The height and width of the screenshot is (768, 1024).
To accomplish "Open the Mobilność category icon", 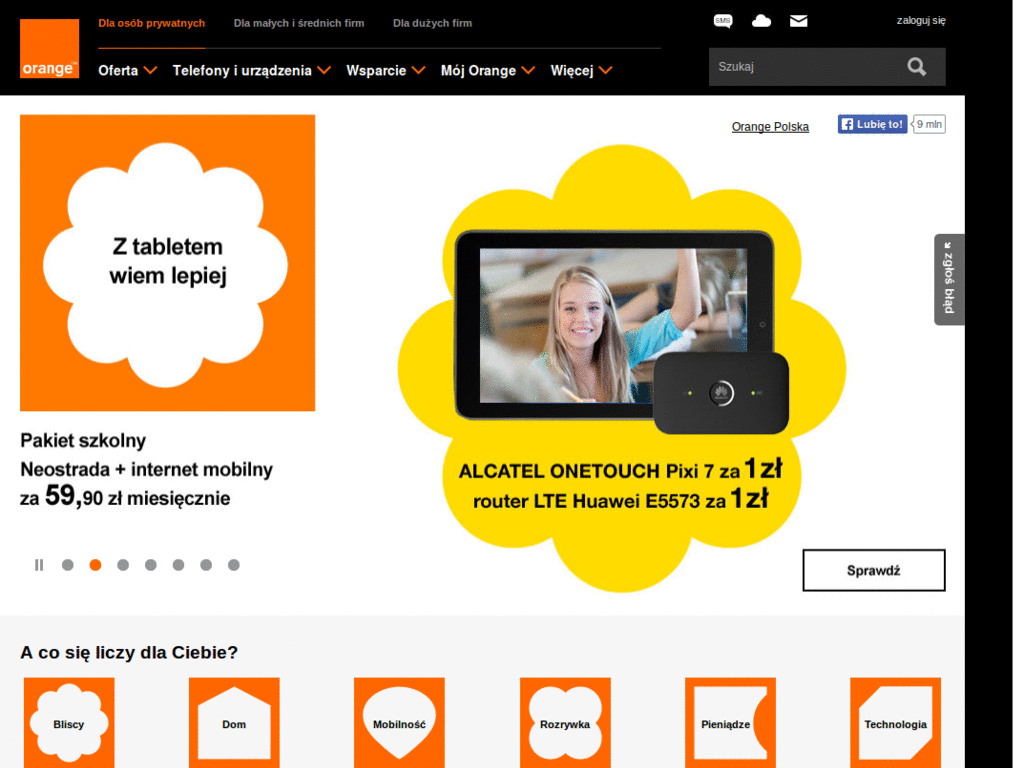I will click(x=398, y=722).
